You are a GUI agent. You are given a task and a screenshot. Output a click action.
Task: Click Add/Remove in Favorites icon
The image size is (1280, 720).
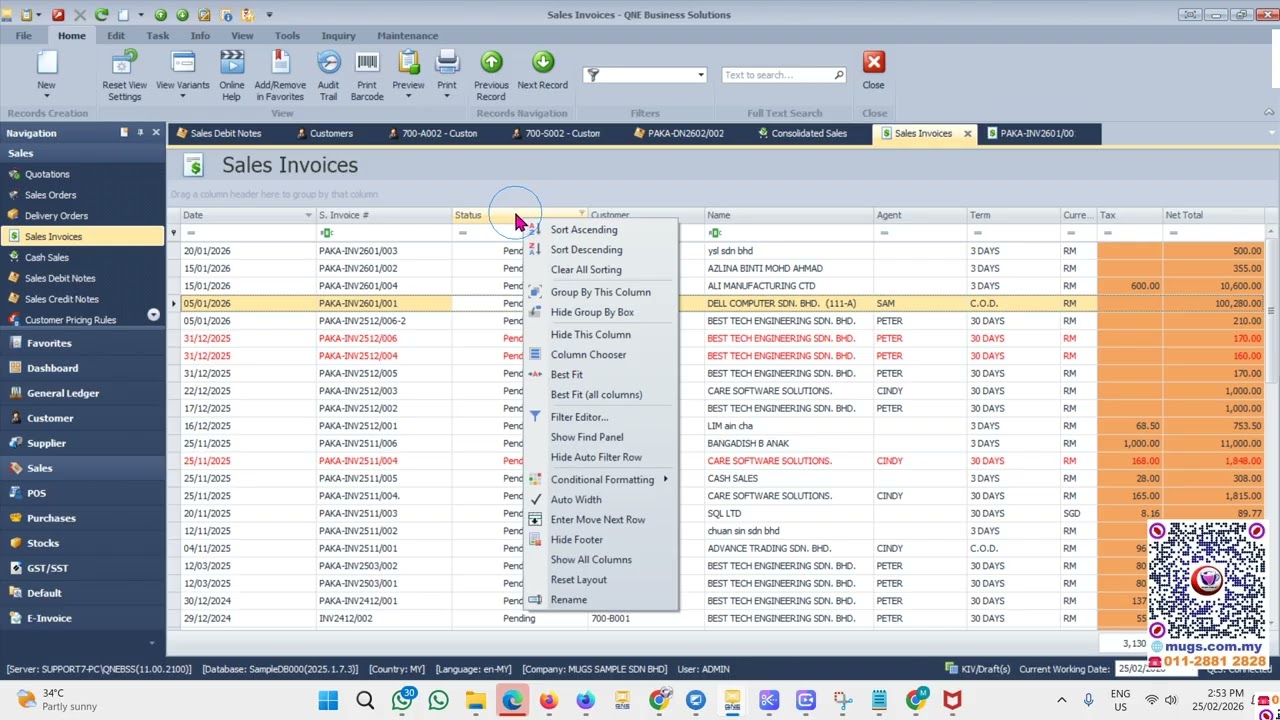pyautogui.click(x=280, y=63)
